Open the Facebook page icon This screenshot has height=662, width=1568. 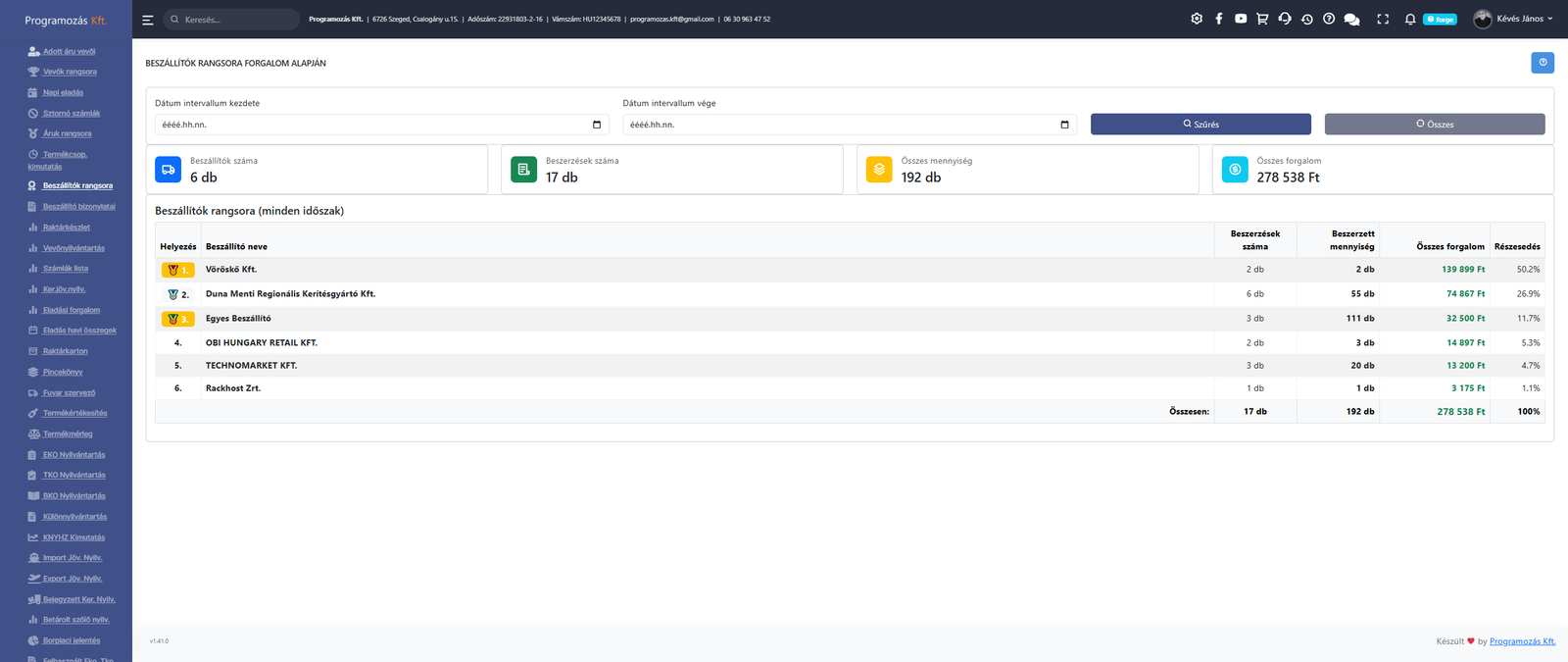pyautogui.click(x=1219, y=19)
